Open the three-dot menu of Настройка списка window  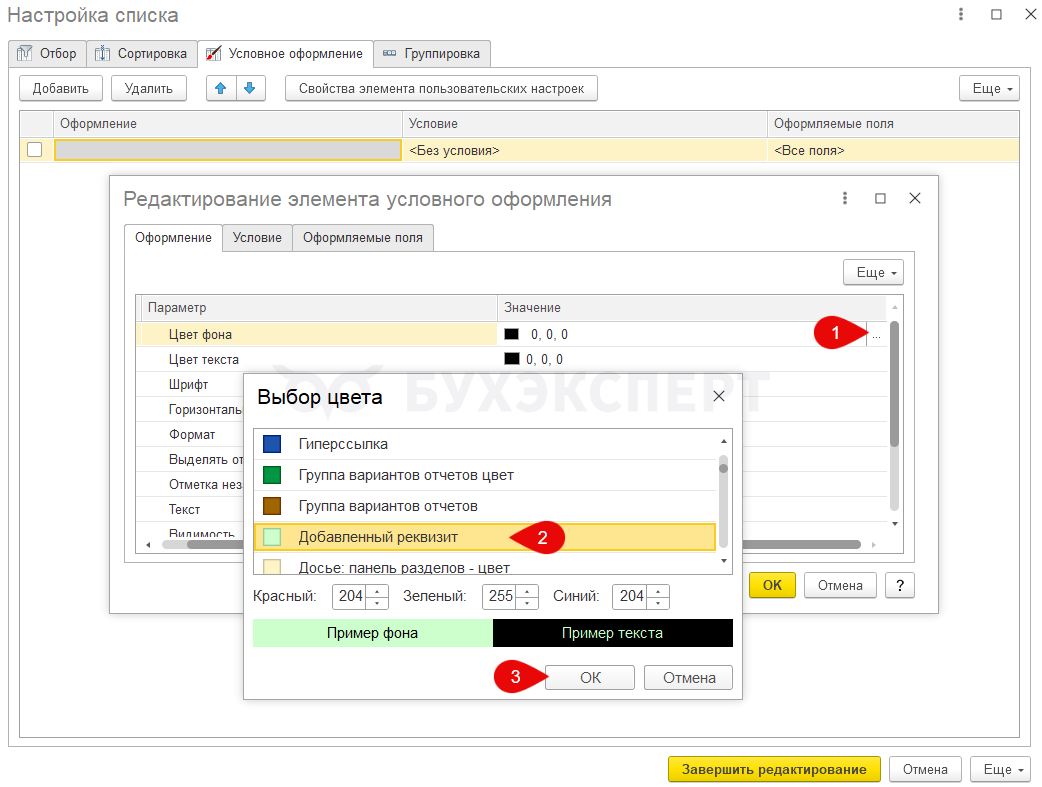tap(961, 15)
